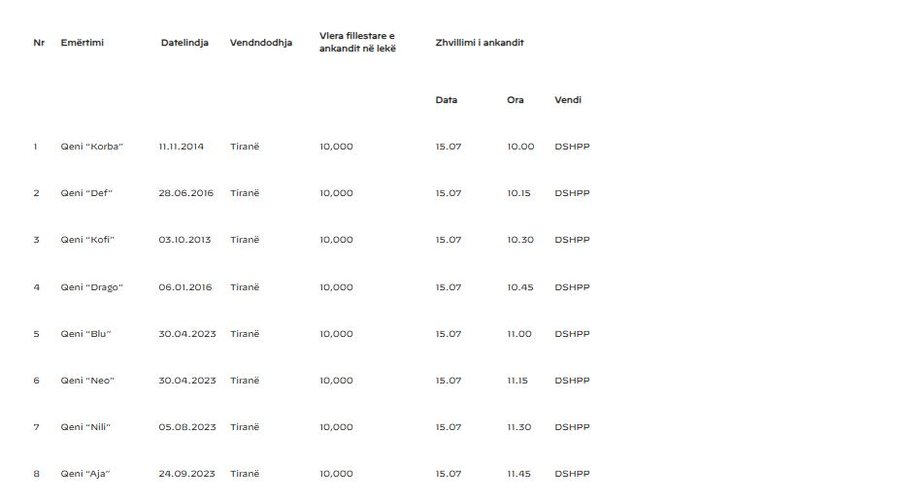The image size is (900, 500).
Task: Click the Vendndodhja column header
Action: (261, 42)
